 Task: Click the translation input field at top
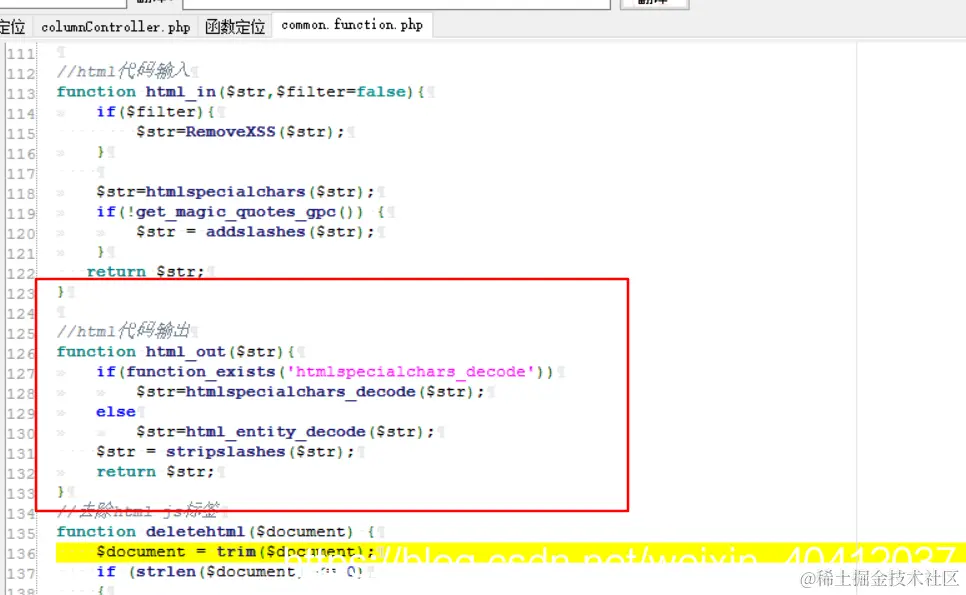click(396, 4)
